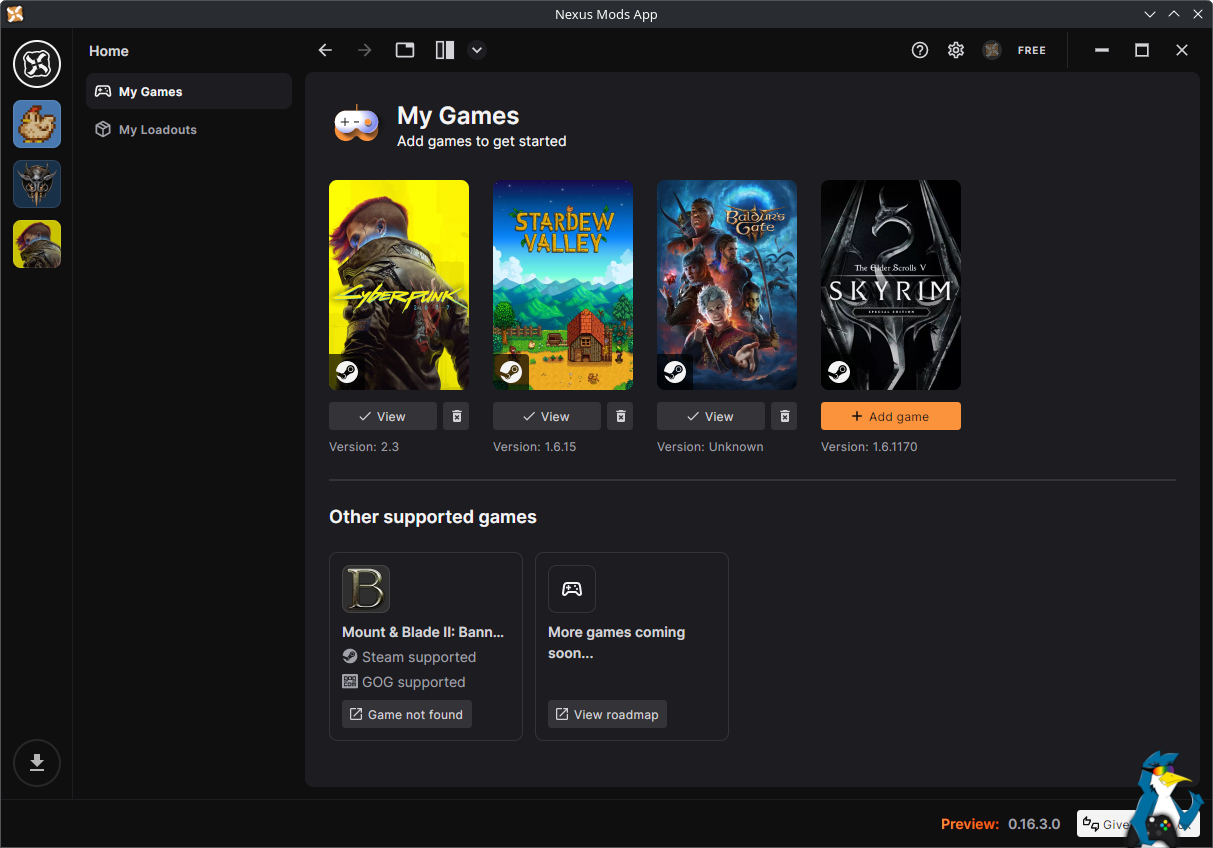Click the help question mark icon
This screenshot has width=1213, height=848.
pyautogui.click(x=920, y=50)
